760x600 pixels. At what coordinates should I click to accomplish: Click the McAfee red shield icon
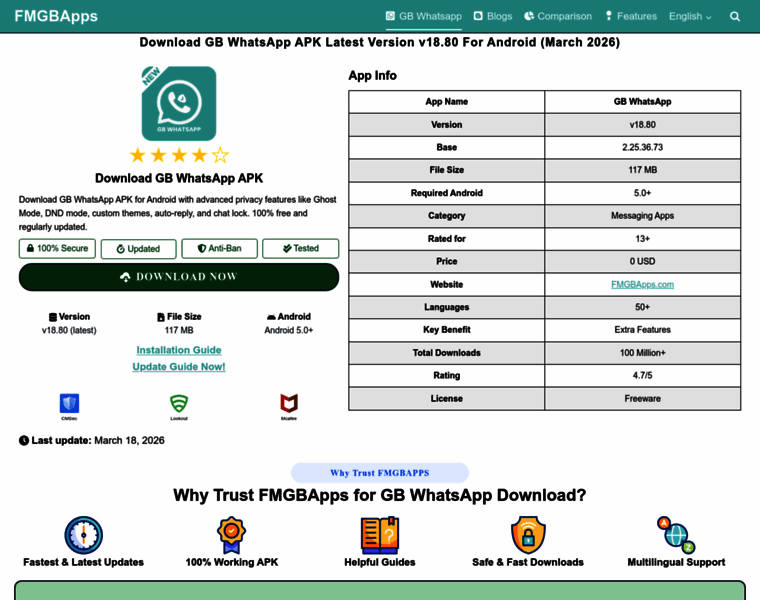289,403
